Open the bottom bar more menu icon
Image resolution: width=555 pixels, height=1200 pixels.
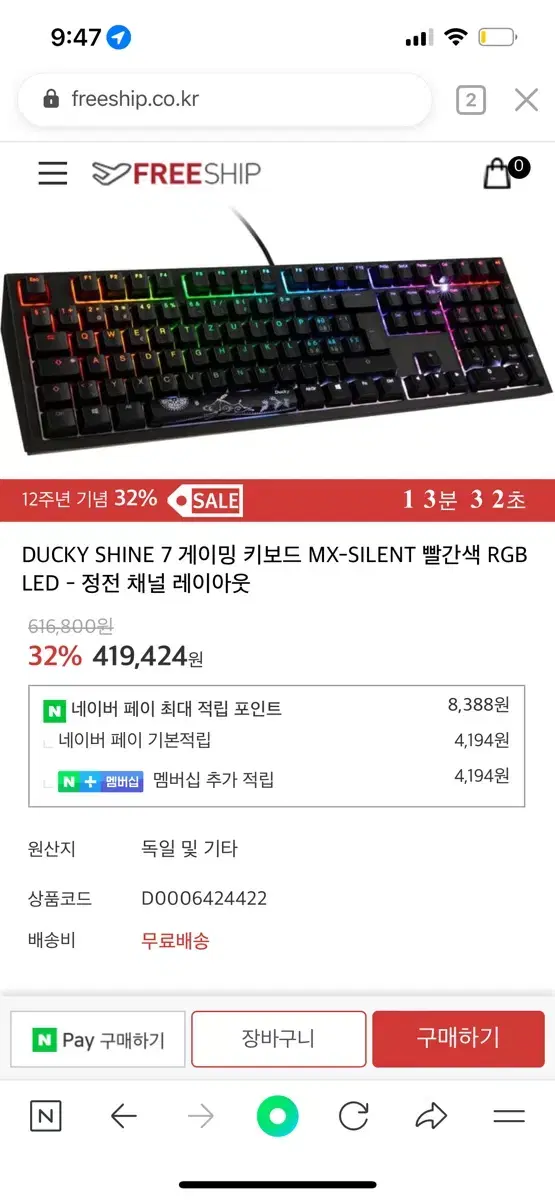pyautogui.click(x=509, y=1116)
